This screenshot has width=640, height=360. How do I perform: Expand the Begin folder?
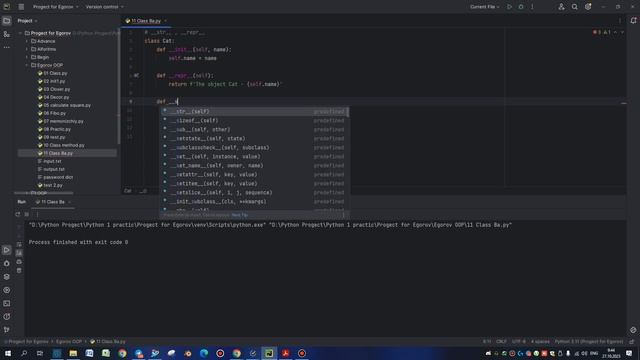27,57
